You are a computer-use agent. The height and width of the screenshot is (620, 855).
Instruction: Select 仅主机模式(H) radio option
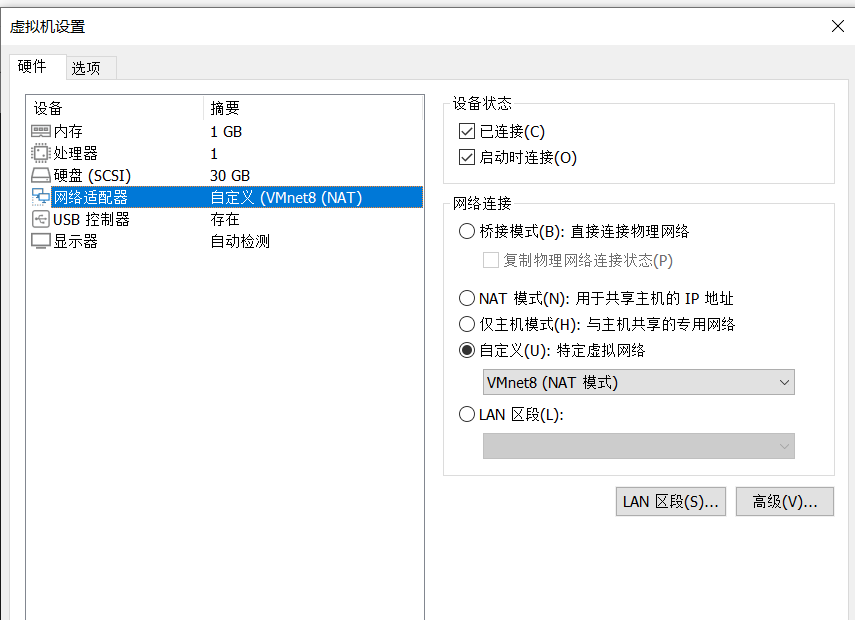[x=466, y=323]
